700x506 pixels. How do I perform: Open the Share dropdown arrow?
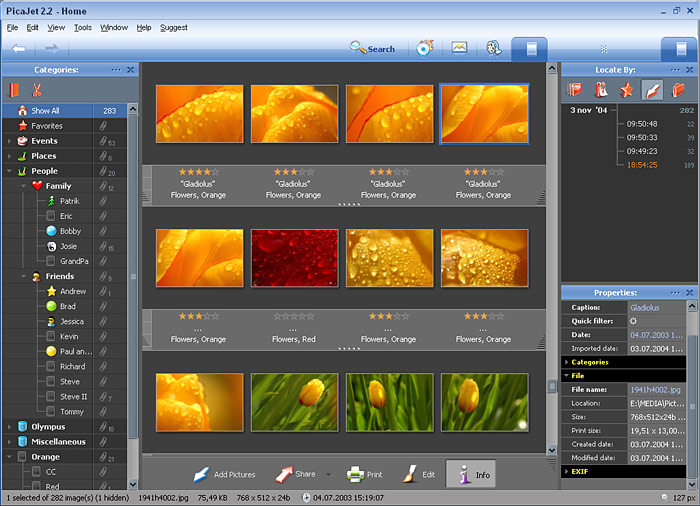(x=327, y=475)
